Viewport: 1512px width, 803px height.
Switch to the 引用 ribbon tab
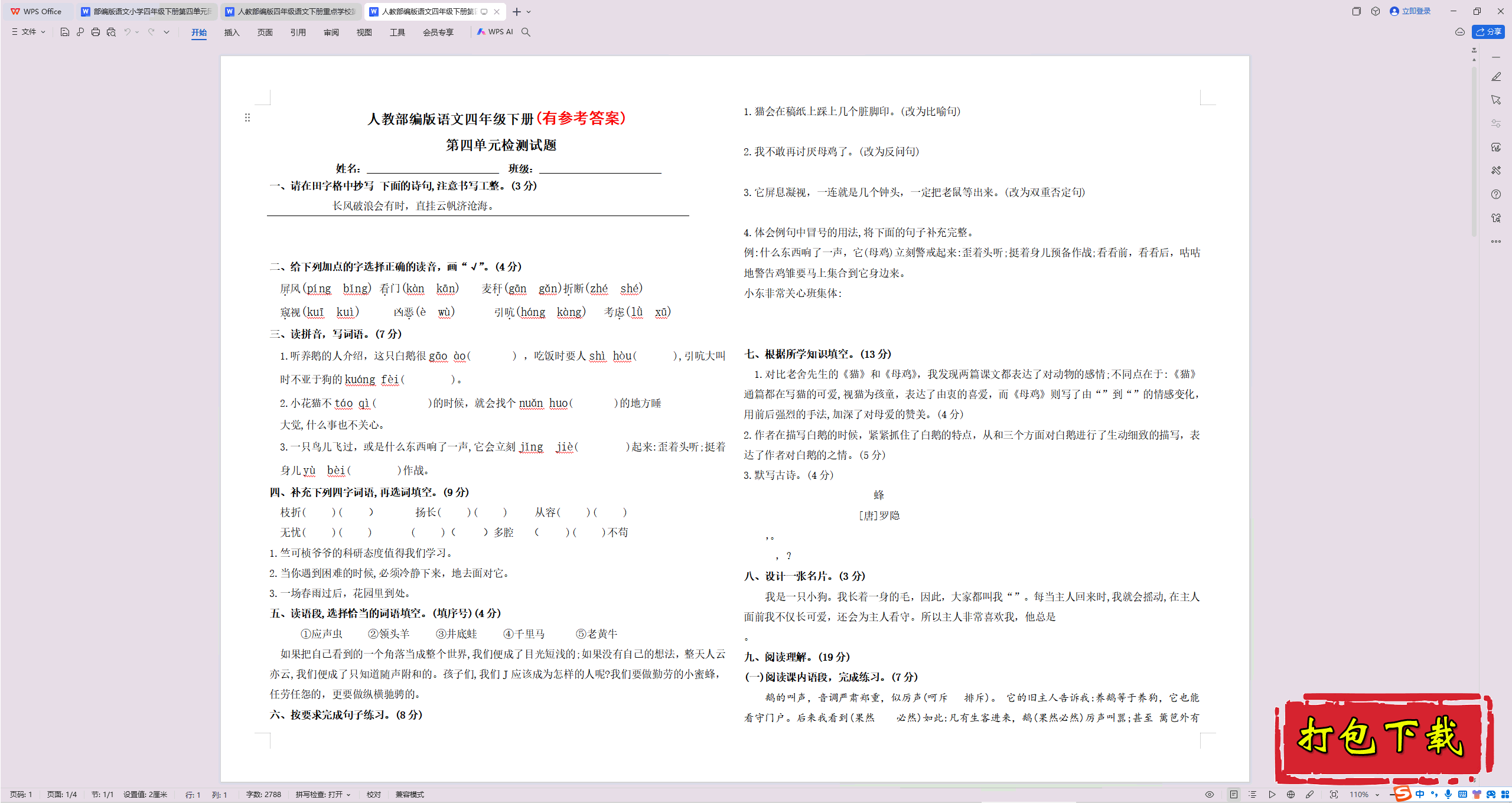(298, 32)
